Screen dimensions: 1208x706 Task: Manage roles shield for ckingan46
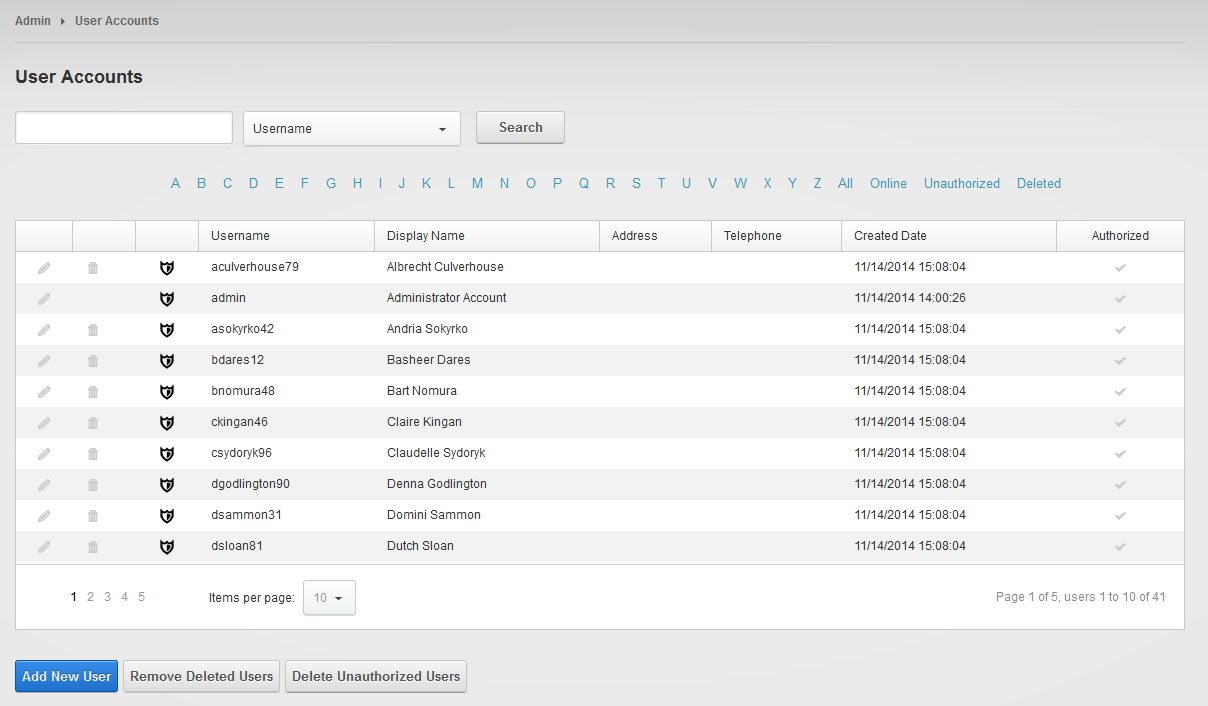pyautogui.click(x=167, y=423)
